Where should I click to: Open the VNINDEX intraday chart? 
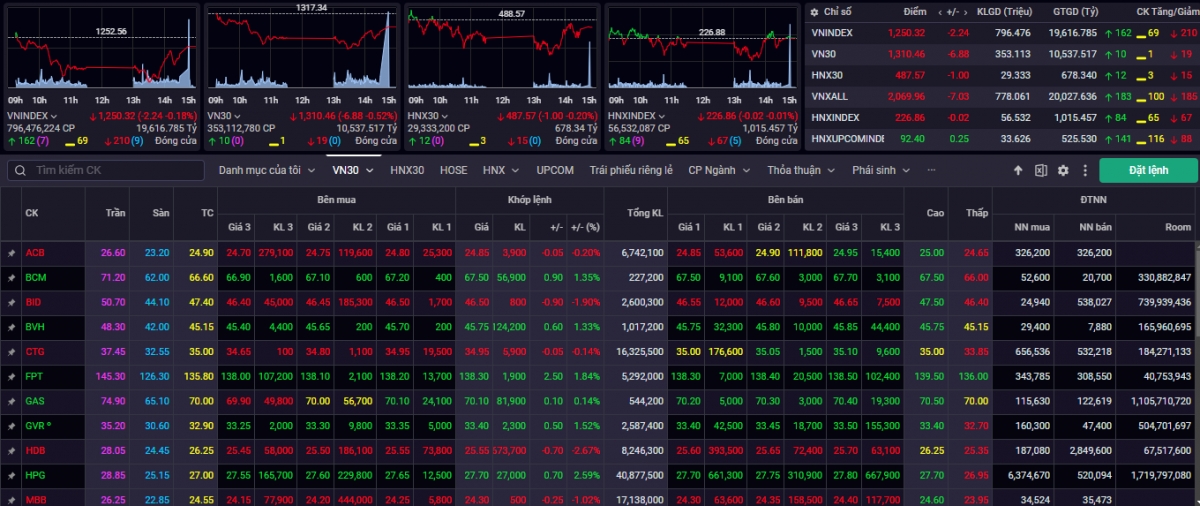pos(101,49)
